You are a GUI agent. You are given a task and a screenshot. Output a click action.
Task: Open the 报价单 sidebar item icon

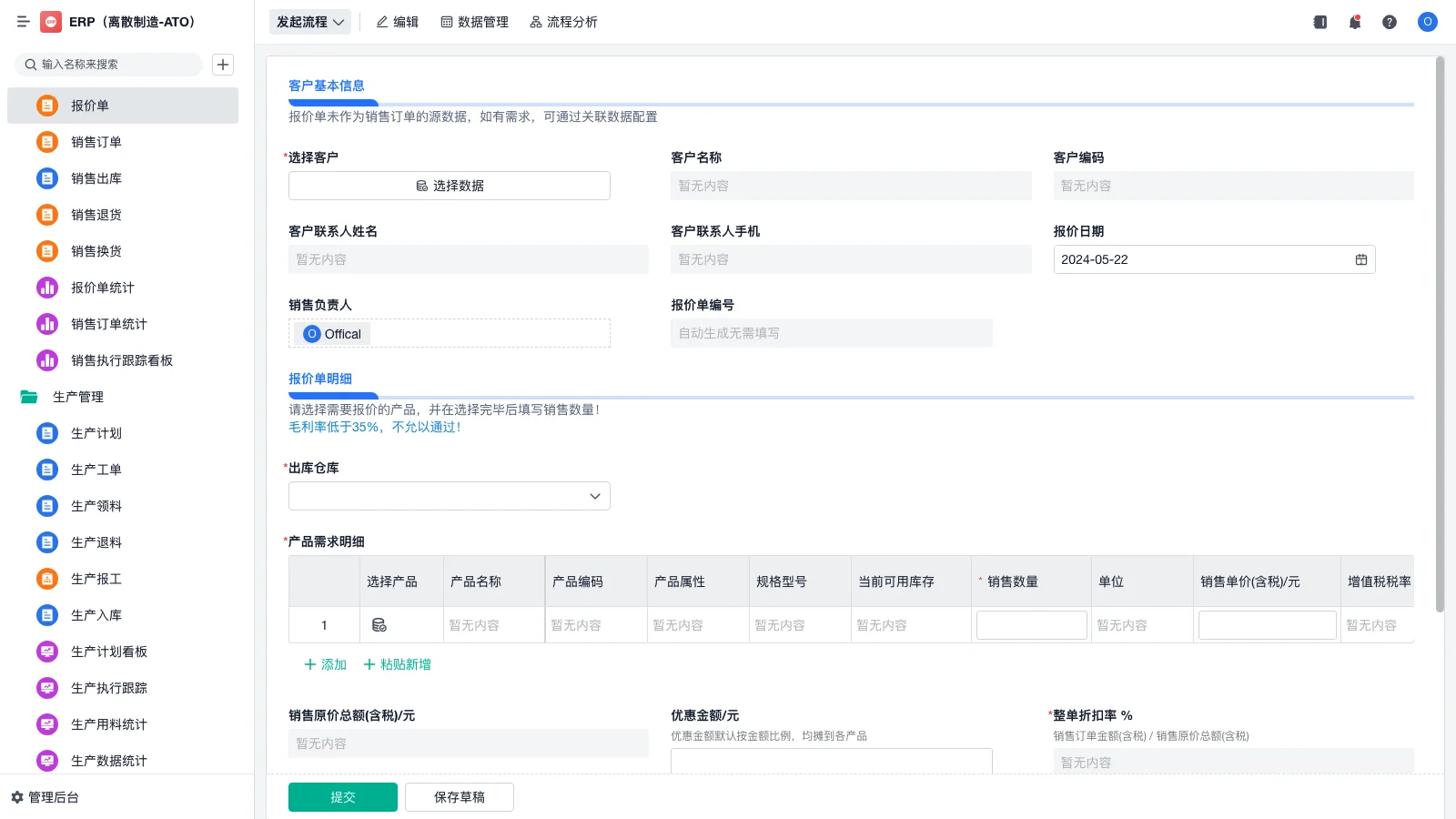coord(47,106)
